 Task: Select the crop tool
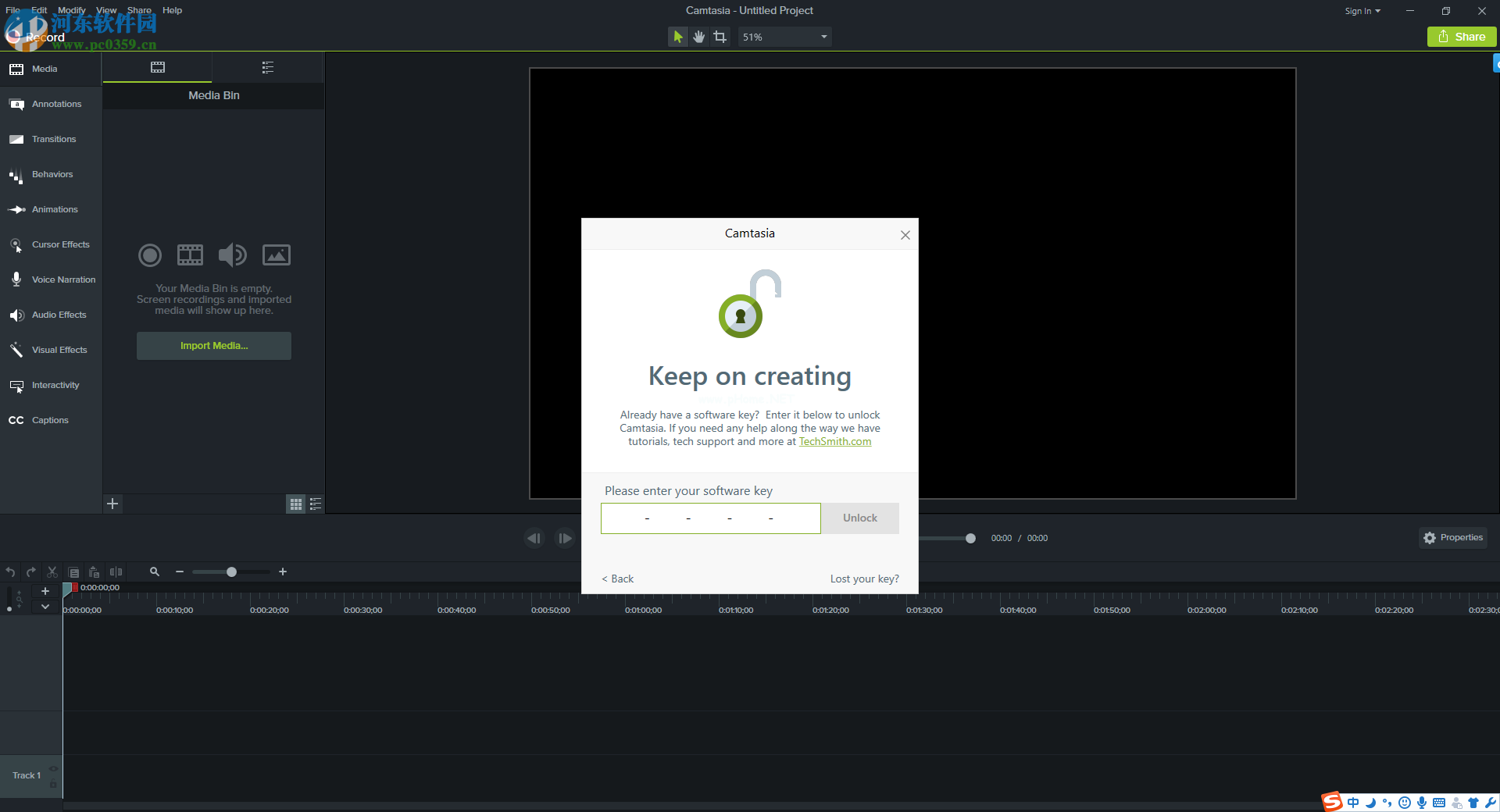point(720,37)
